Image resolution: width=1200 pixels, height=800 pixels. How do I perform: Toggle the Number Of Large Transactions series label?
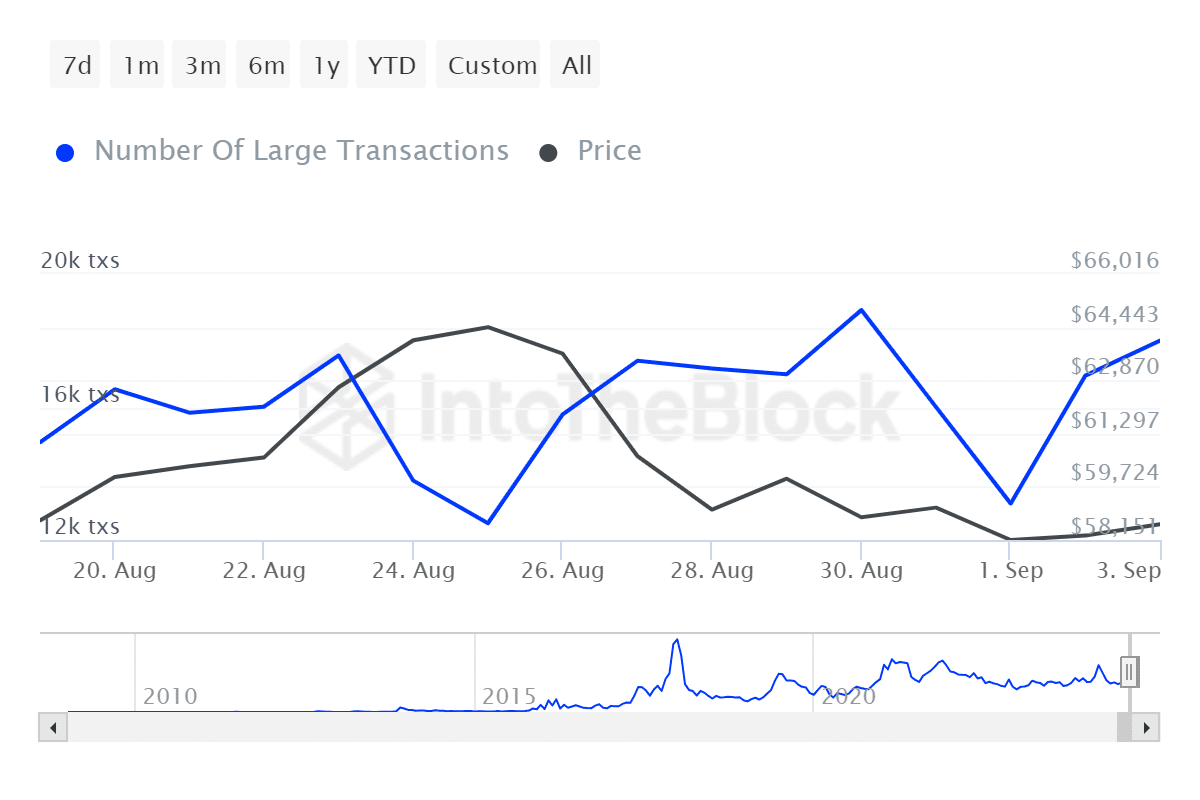pyautogui.click(x=301, y=151)
